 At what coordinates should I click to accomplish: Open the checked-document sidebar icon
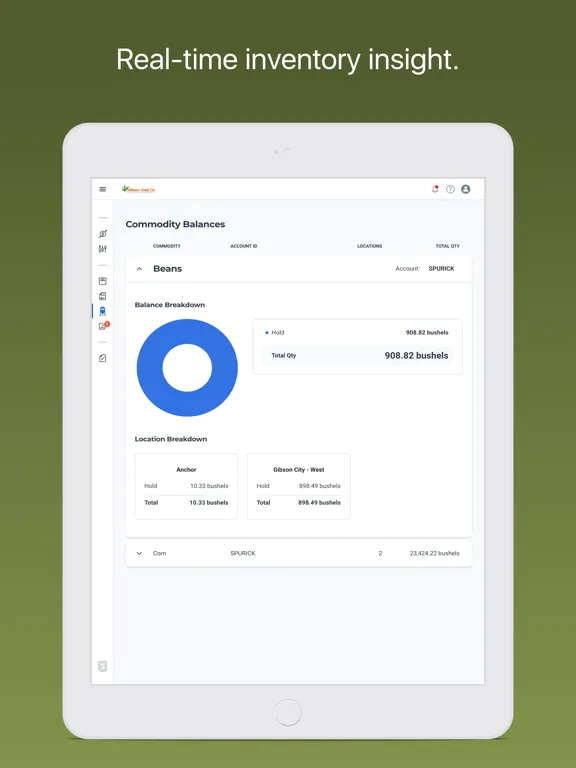point(102,358)
